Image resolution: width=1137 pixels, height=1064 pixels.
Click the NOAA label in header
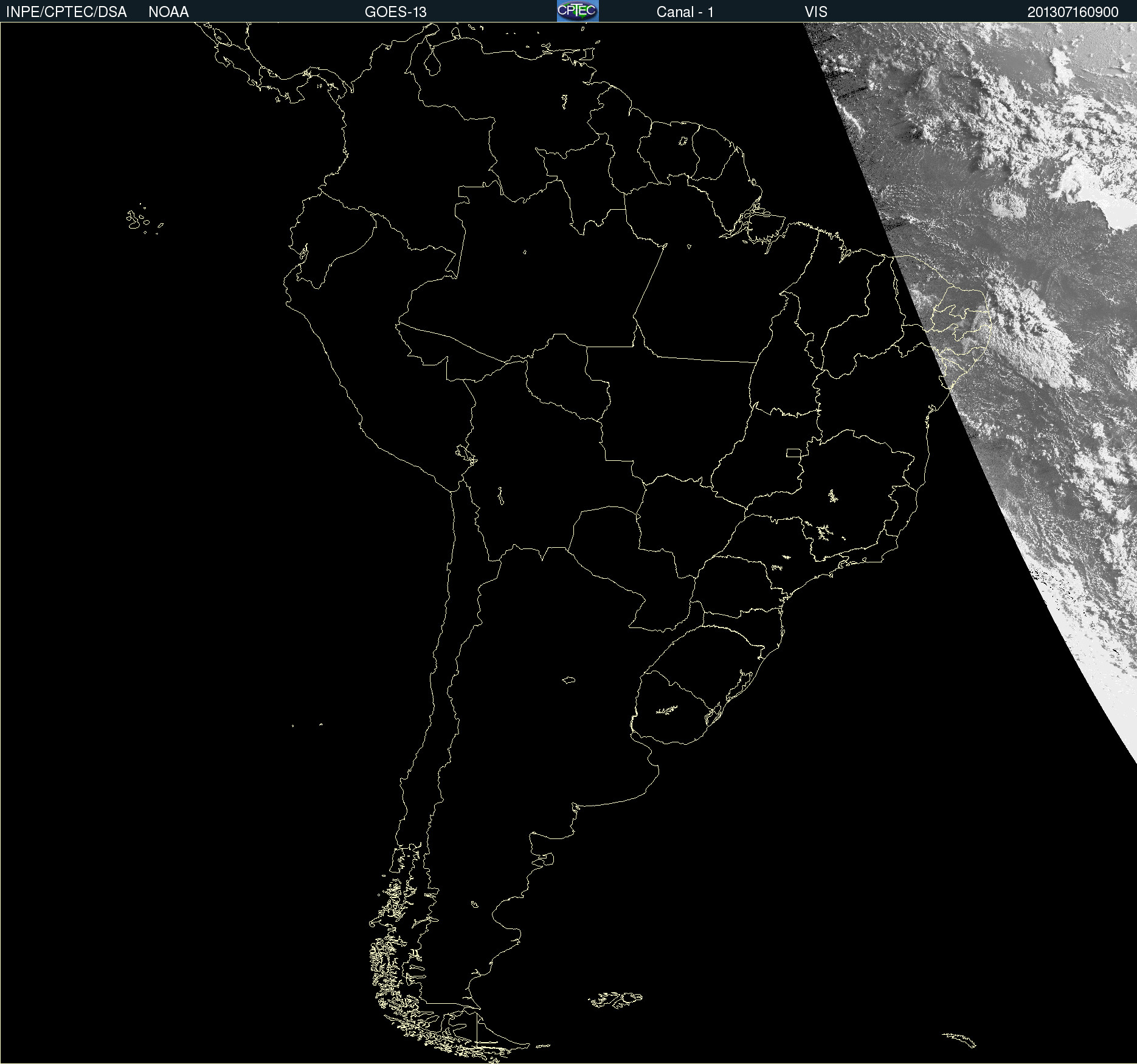pyautogui.click(x=168, y=12)
